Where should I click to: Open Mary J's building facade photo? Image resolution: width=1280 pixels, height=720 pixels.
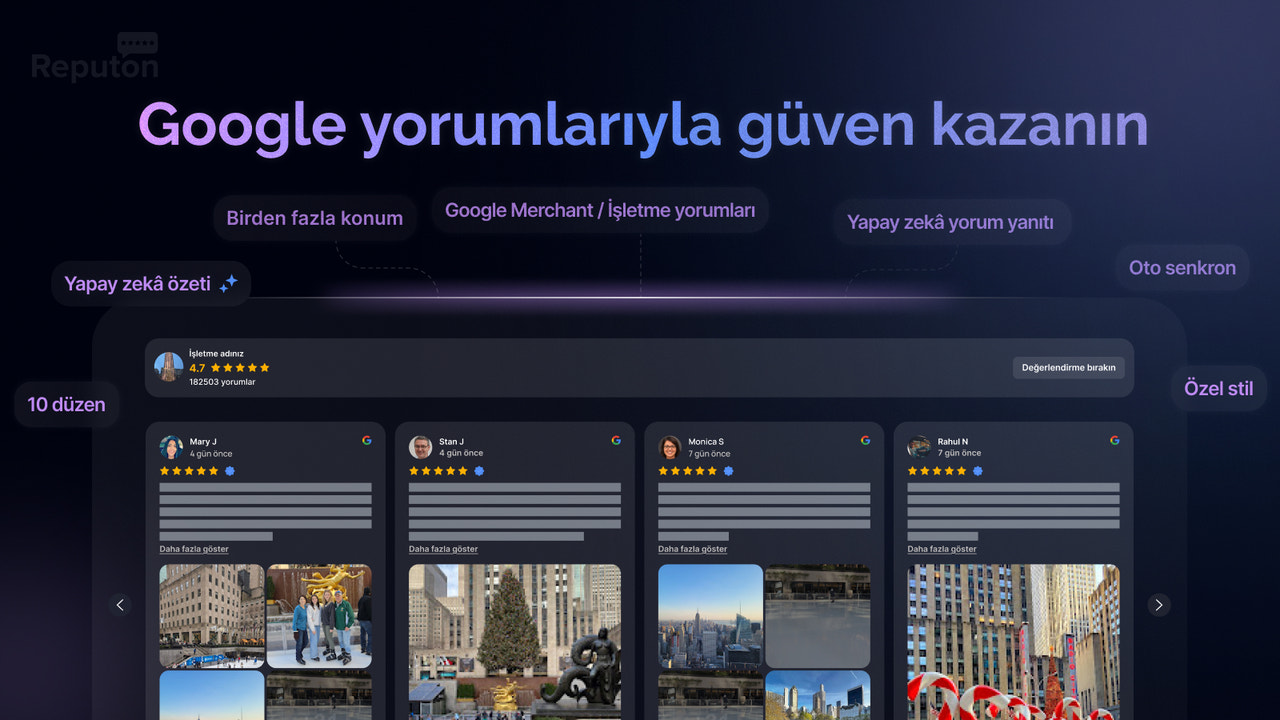(x=212, y=616)
